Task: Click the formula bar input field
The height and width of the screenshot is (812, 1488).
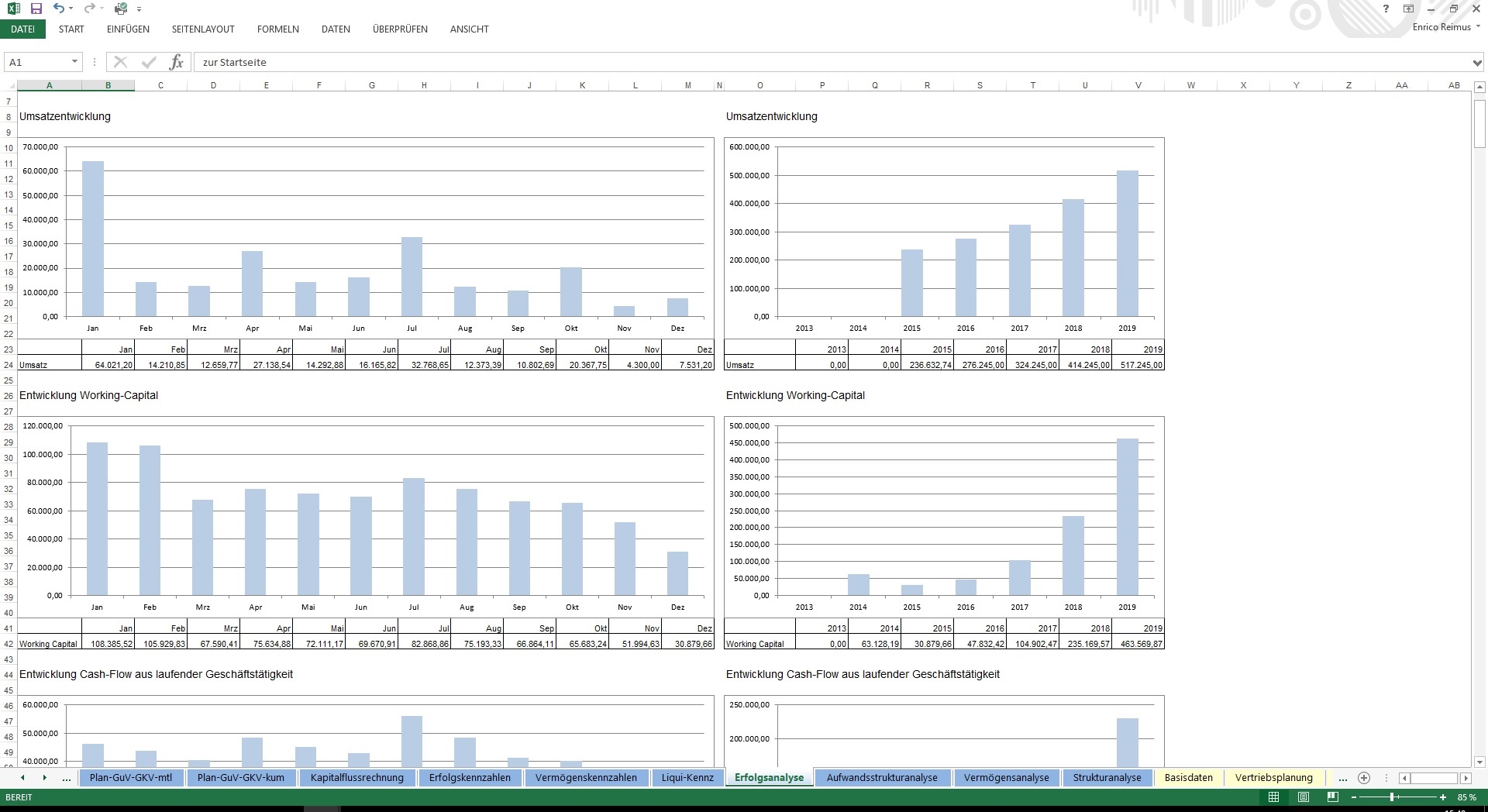Action: [832, 62]
